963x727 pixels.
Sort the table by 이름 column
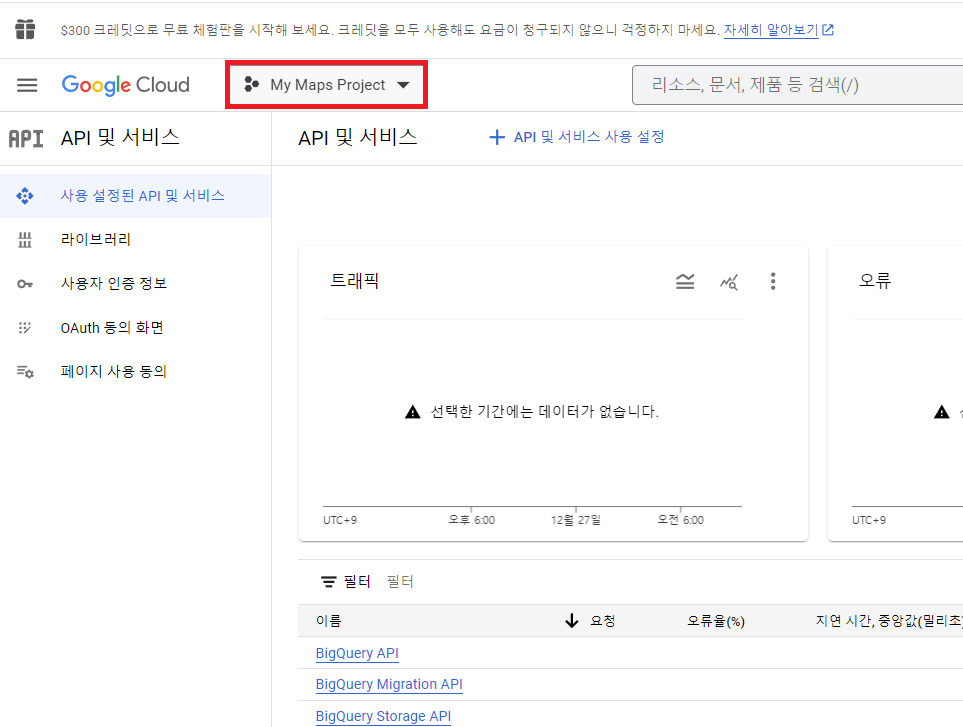coord(329,621)
